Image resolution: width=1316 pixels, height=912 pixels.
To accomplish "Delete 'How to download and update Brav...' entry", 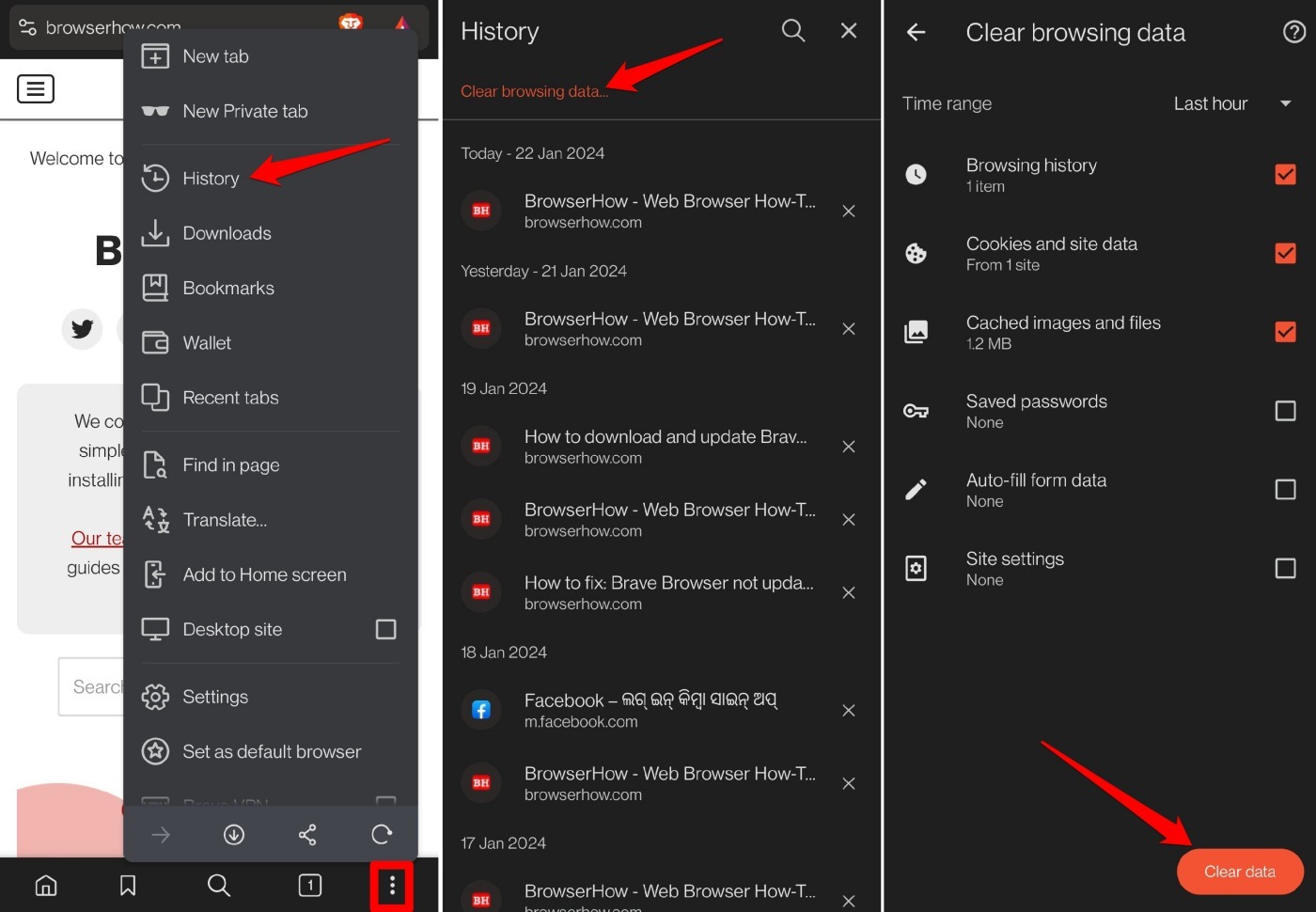I will [849, 447].
